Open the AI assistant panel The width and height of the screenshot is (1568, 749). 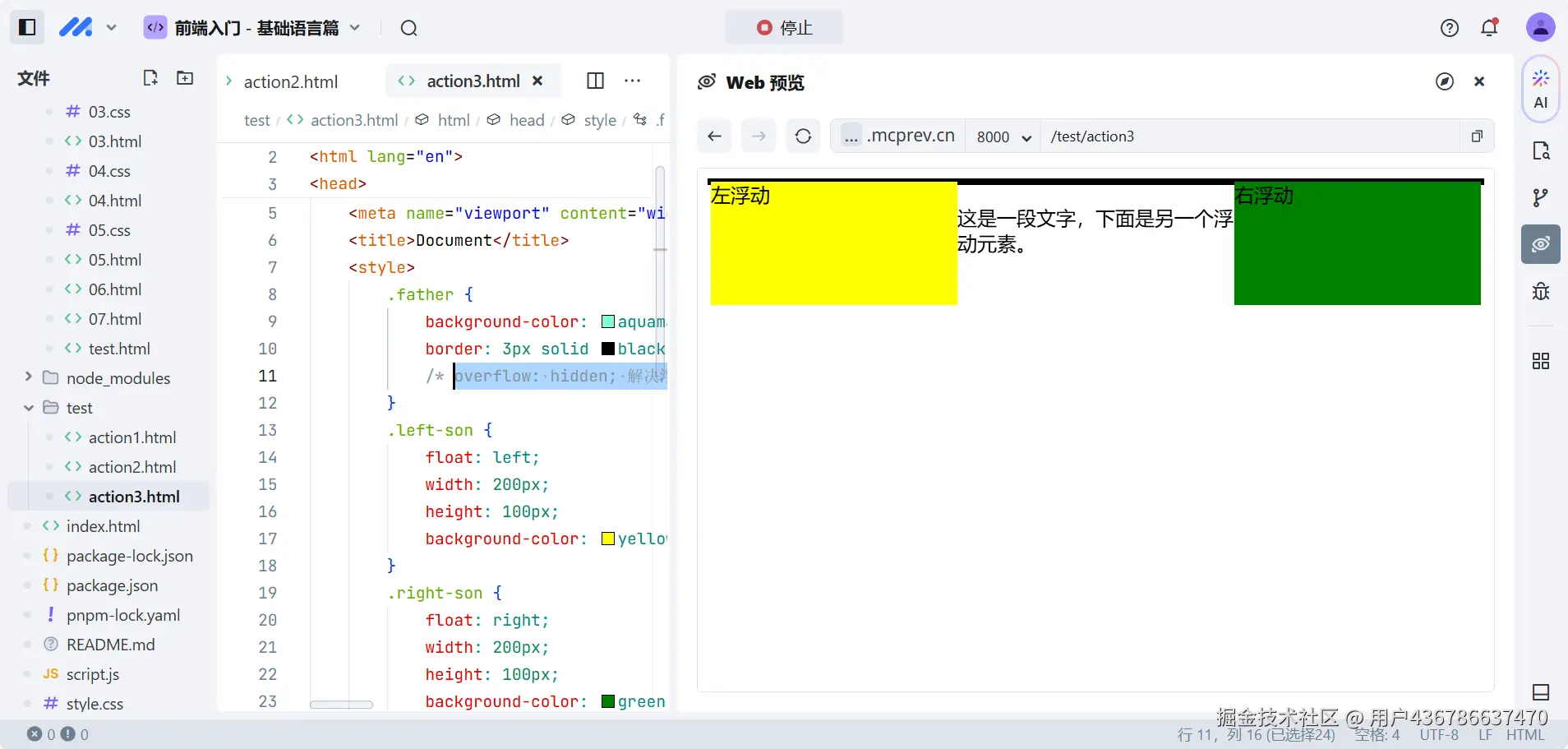coord(1540,90)
